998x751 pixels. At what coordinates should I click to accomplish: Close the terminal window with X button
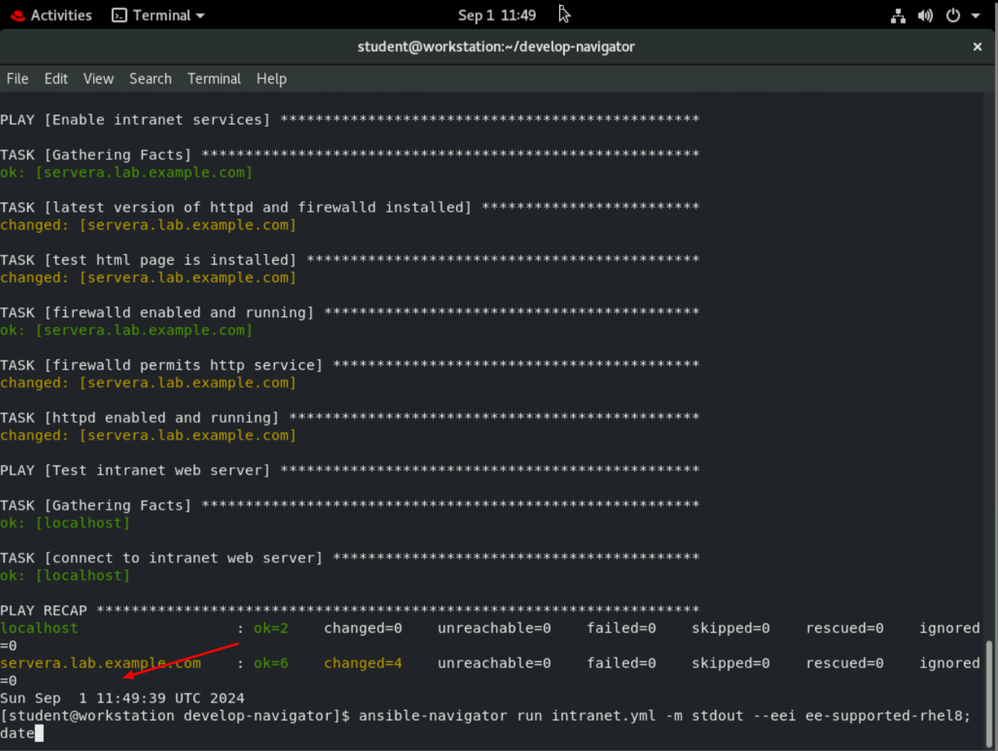pos(977,46)
